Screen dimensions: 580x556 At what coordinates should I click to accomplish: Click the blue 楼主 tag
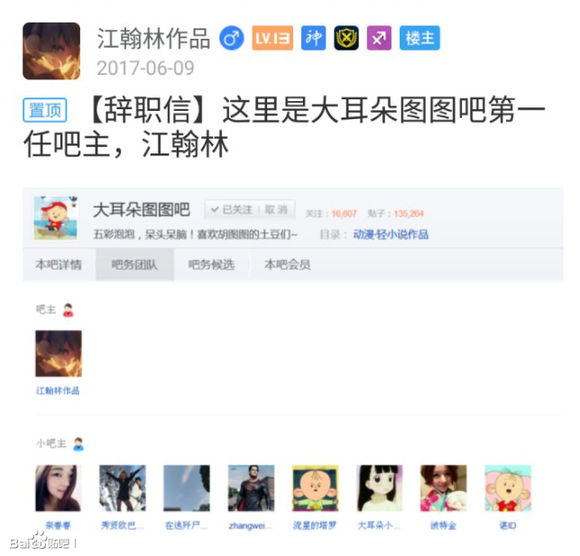click(420, 38)
